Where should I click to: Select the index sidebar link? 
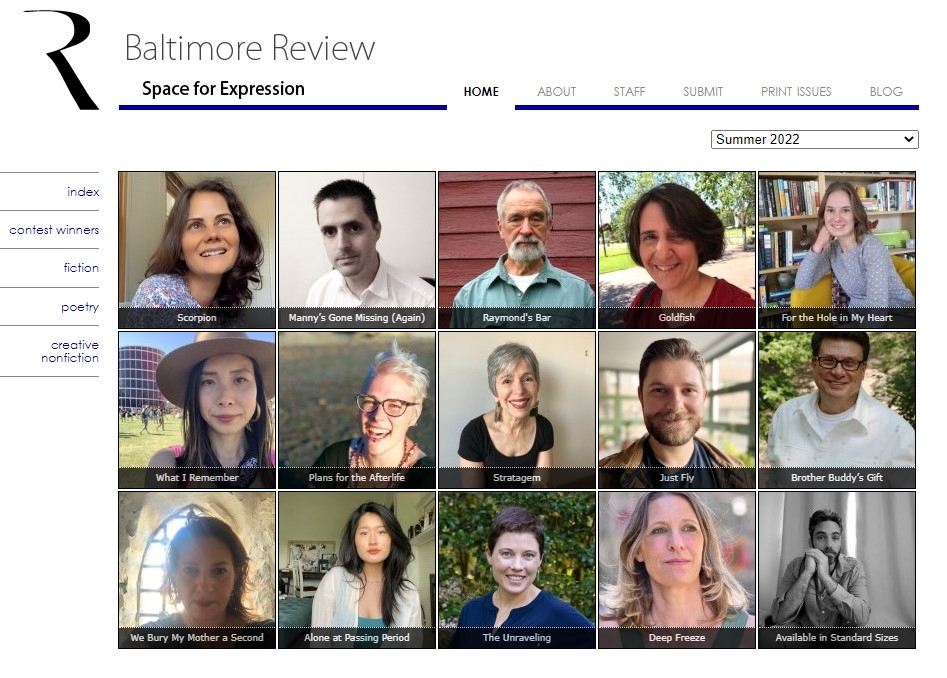(x=83, y=192)
